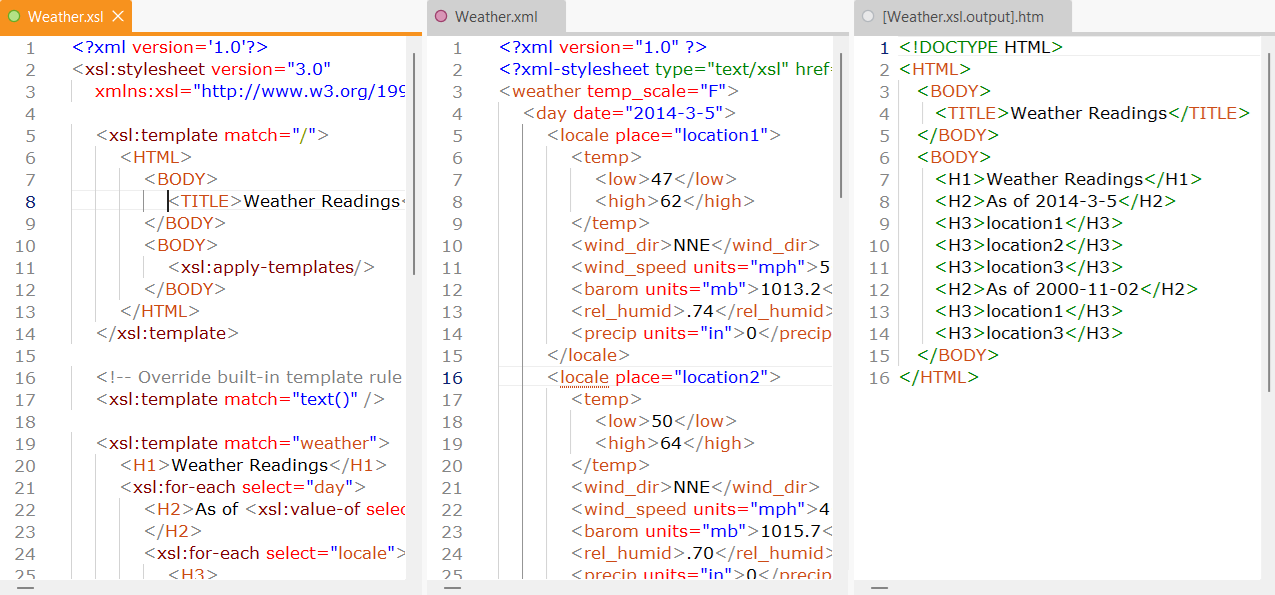Viewport: 1275px width, 595px height.
Task: Close the Weather.xsl tab
Action: (x=118, y=17)
